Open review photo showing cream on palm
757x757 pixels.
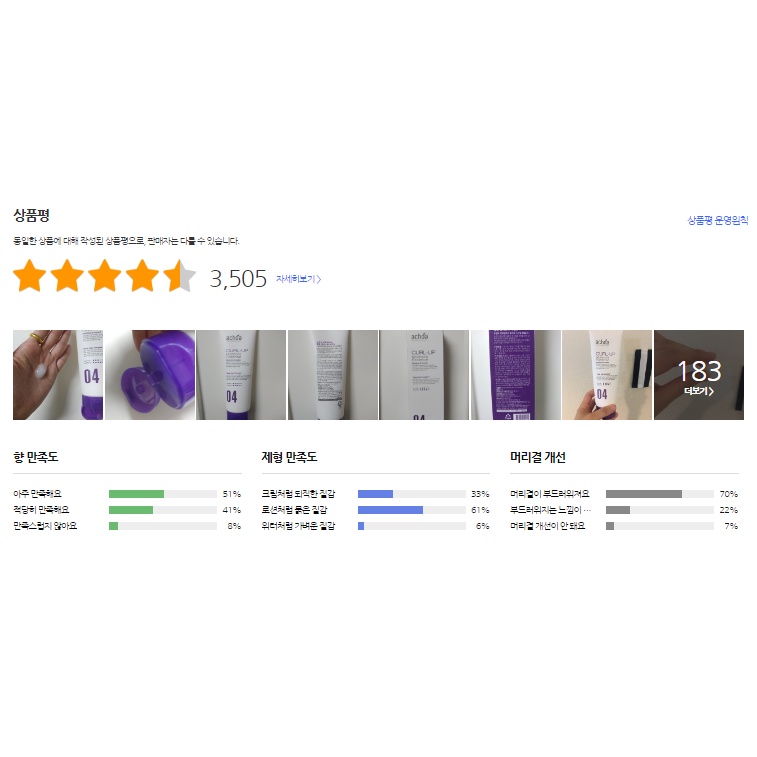(x=58, y=375)
